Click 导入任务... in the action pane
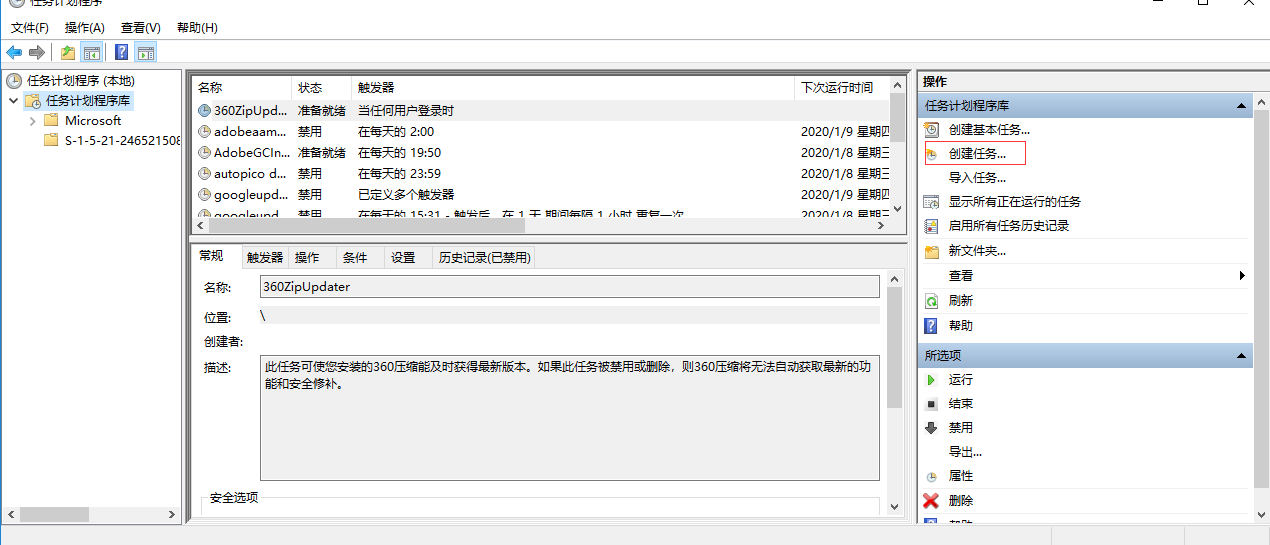The height and width of the screenshot is (545, 1270). [977, 178]
